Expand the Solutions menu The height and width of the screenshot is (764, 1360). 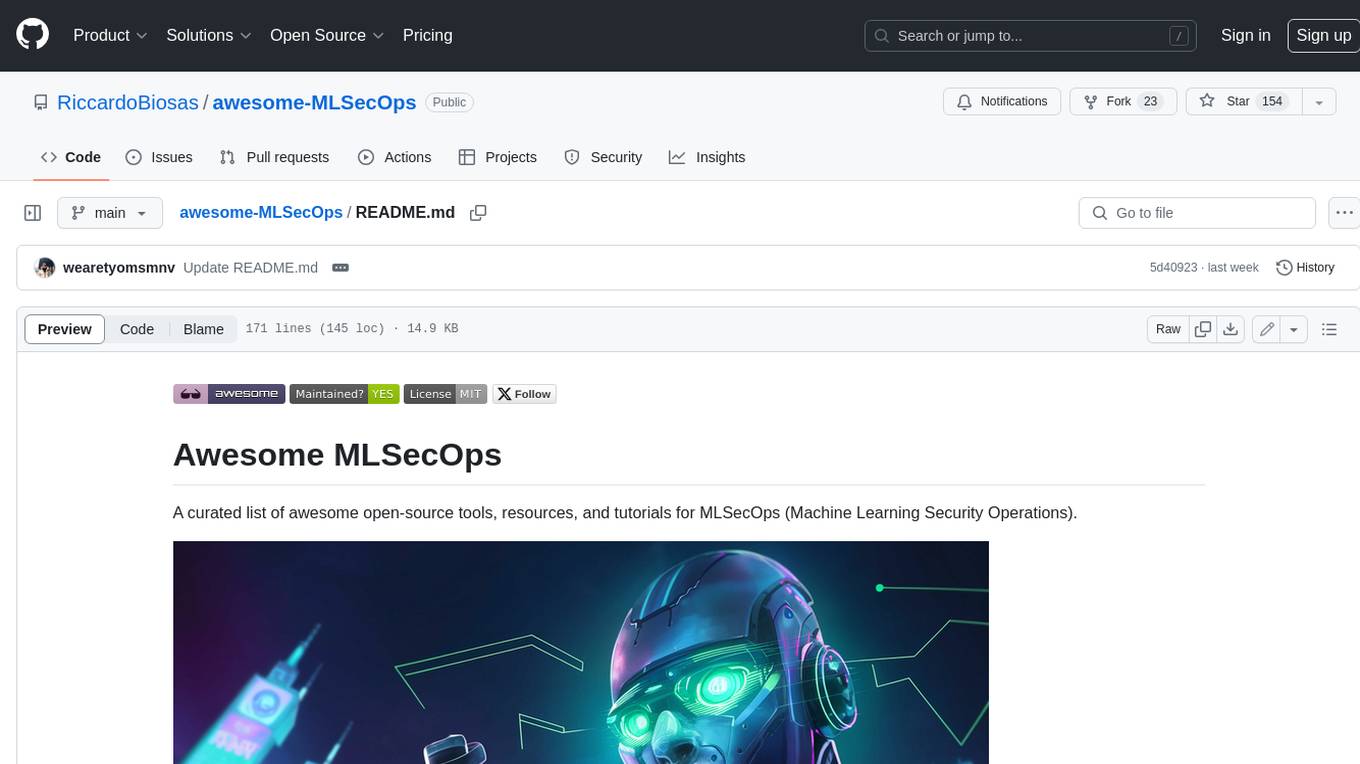click(208, 35)
